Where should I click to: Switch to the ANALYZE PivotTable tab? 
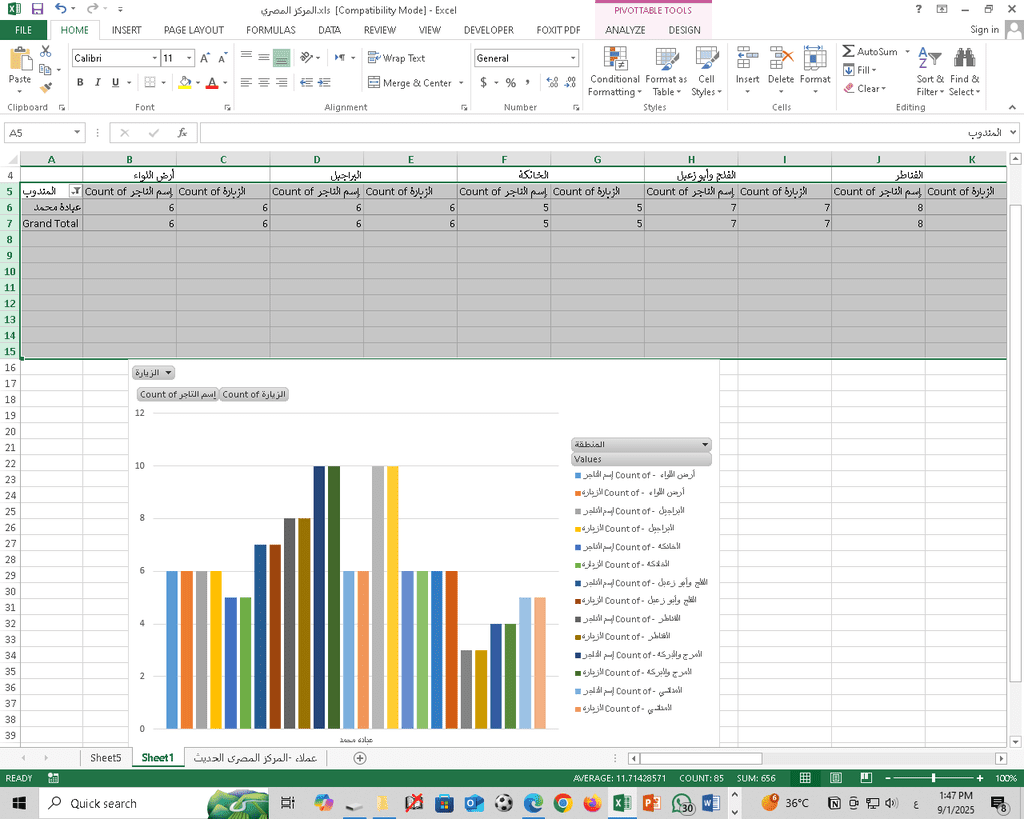coord(625,30)
